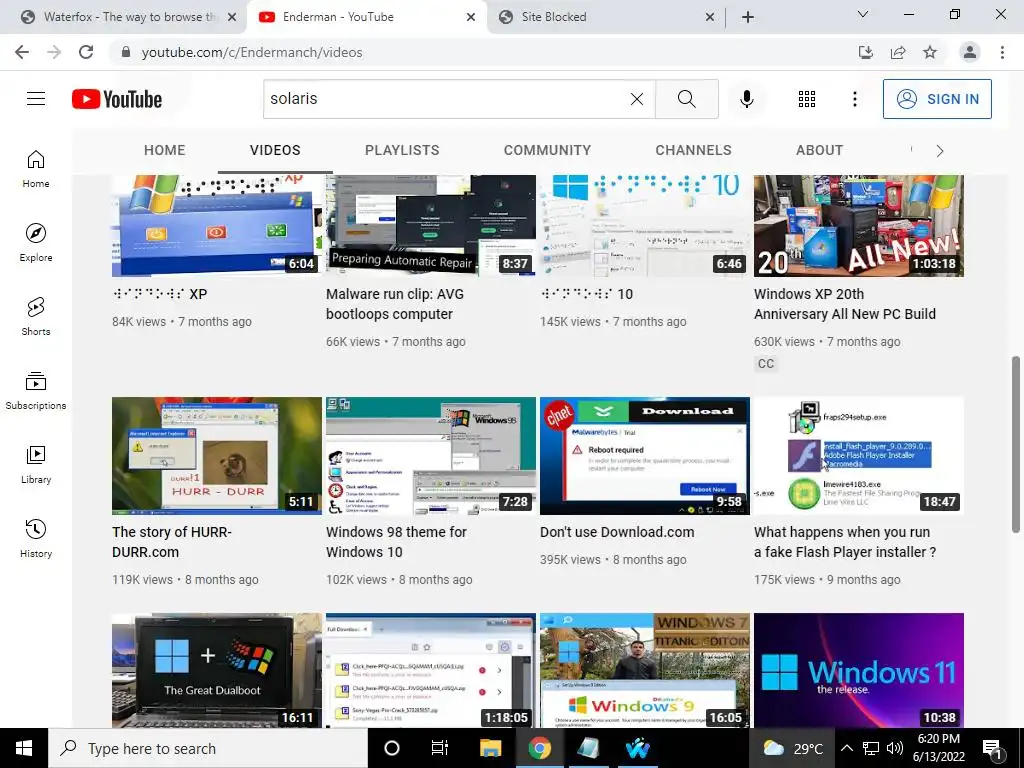Open the 8:37 Preparing Automatic Repair thumbnail
Image resolution: width=1024 pixels, height=768 pixels.
click(431, 226)
